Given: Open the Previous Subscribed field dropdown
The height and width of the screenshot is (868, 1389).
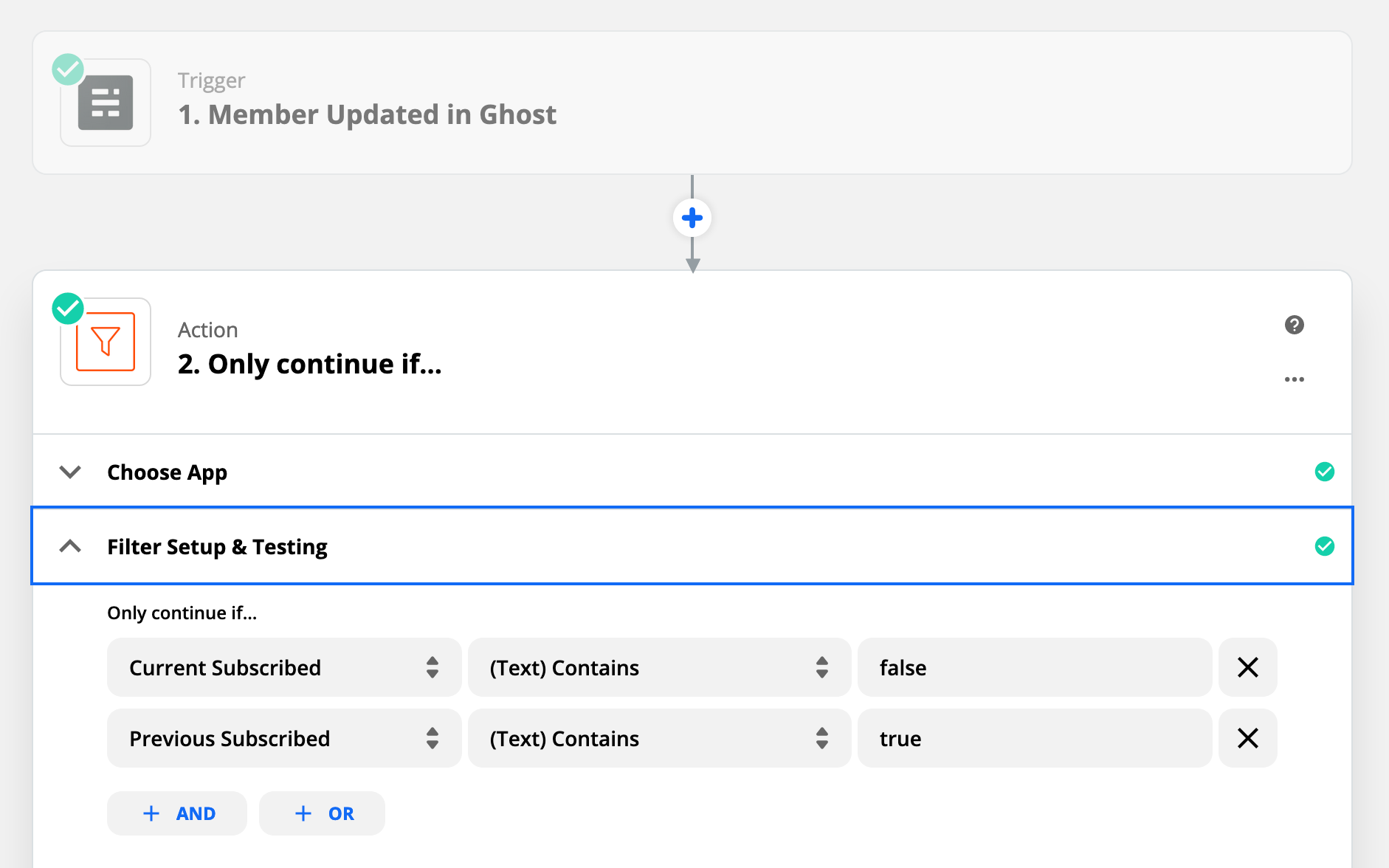Looking at the screenshot, I should (283, 738).
